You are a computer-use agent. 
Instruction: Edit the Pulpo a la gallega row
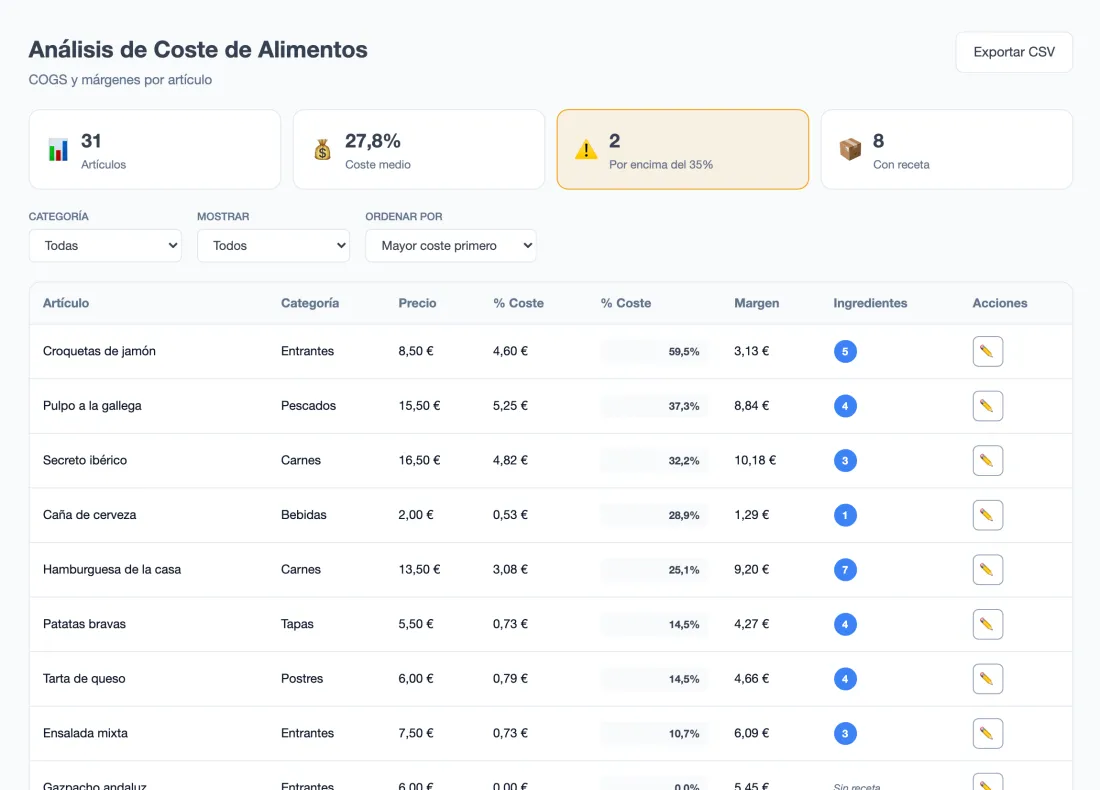987,406
